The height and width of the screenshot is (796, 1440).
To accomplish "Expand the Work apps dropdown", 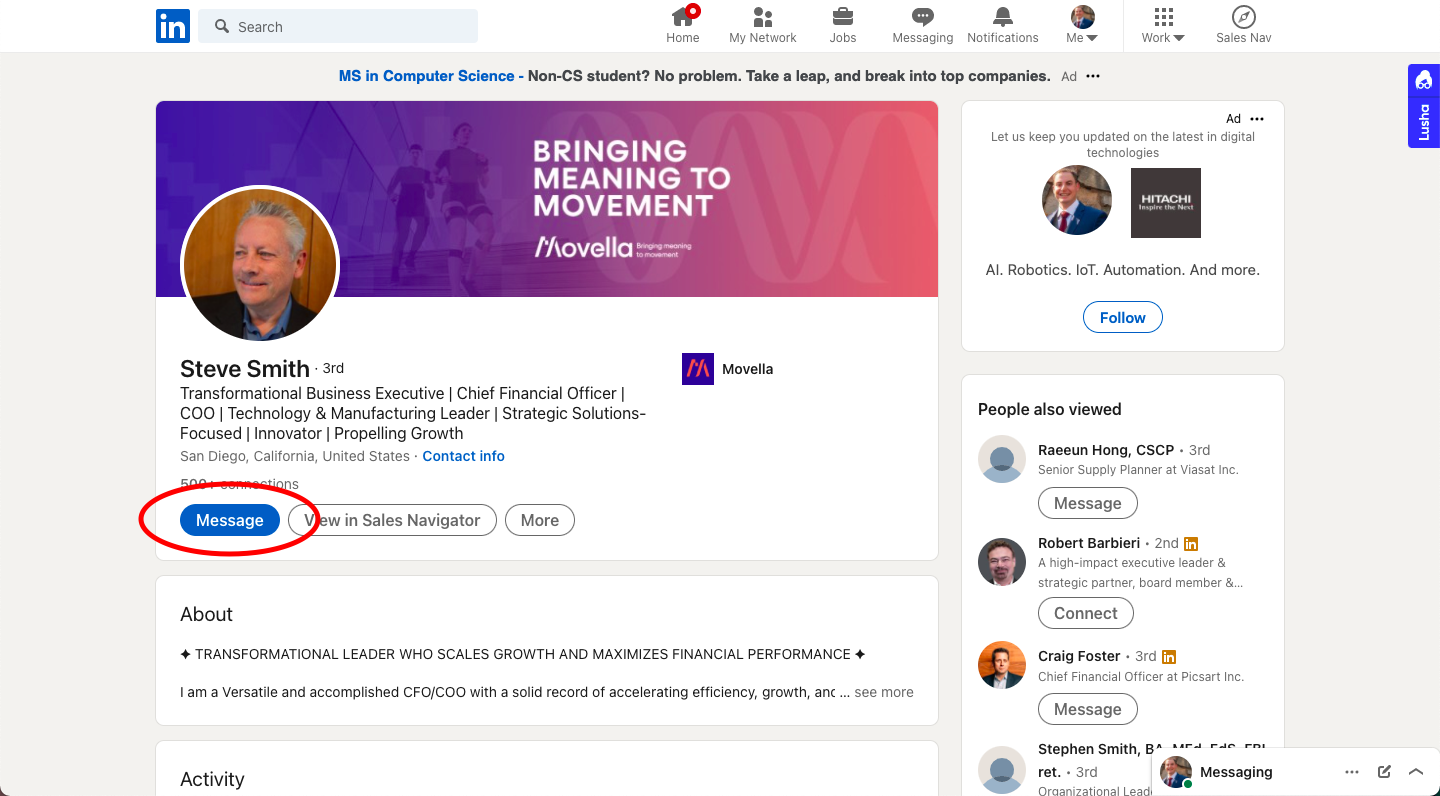I will (1162, 25).
